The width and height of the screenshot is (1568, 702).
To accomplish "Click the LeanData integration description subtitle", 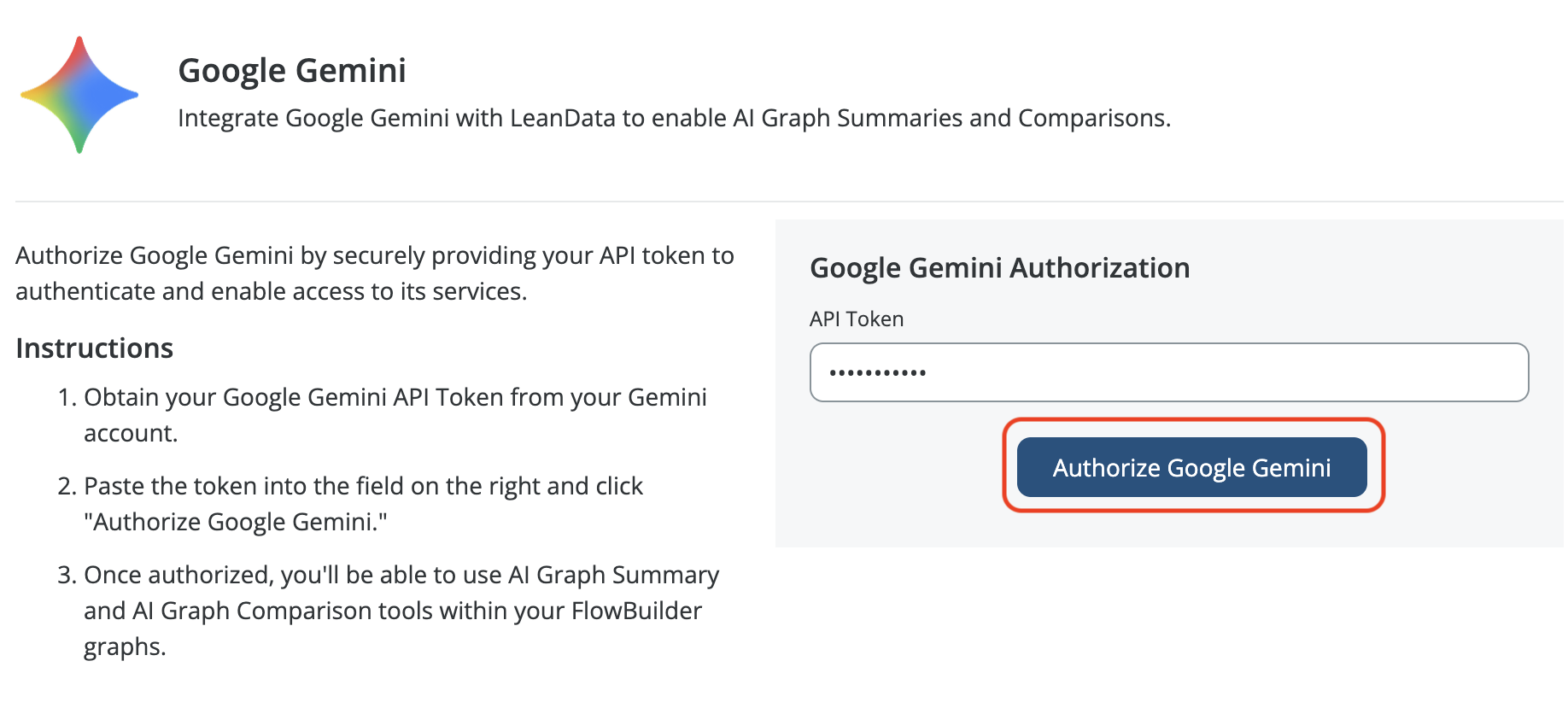I will 674,118.
